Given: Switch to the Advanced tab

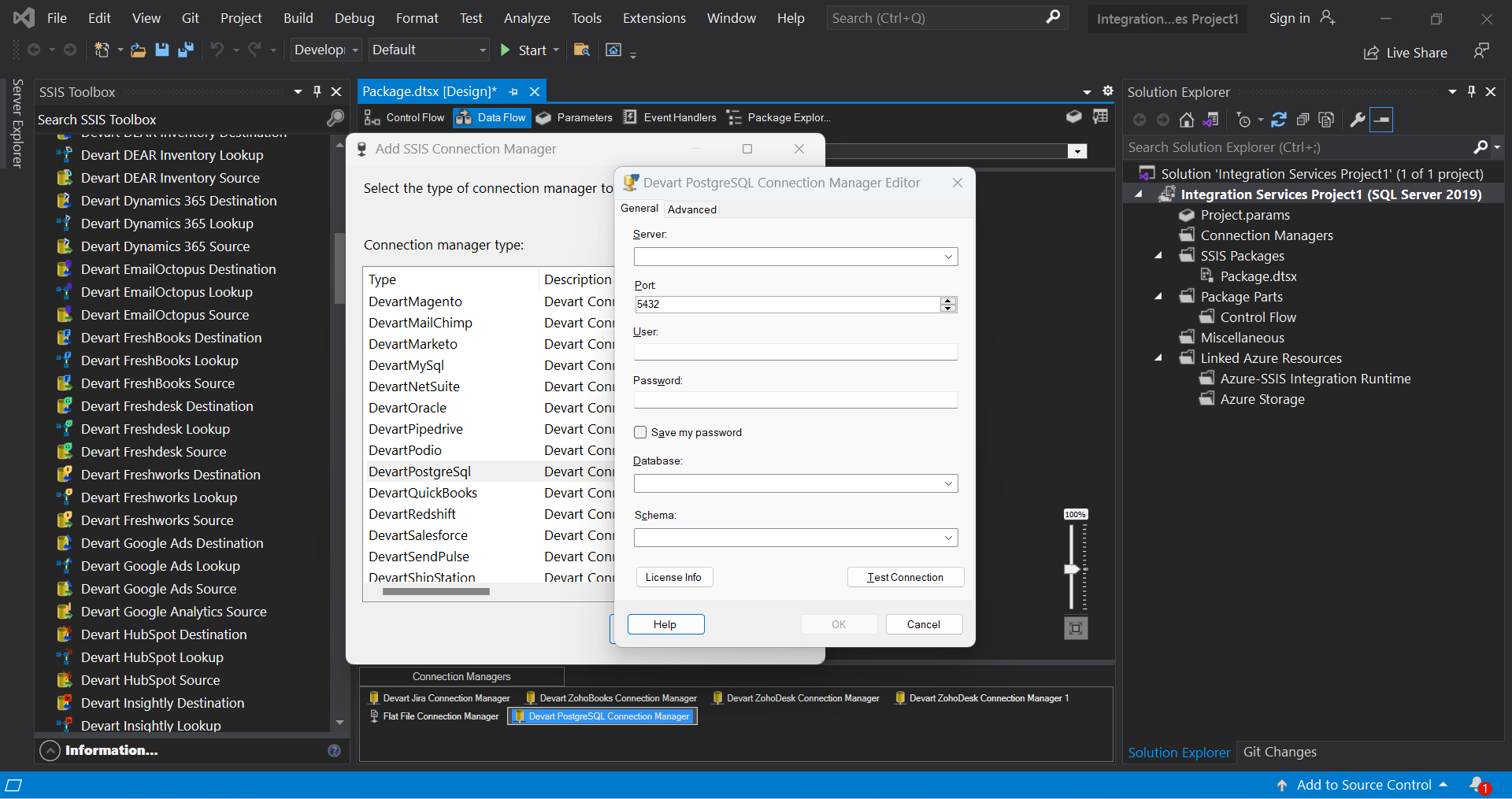Looking at the screenshot, I should (692, 209).
